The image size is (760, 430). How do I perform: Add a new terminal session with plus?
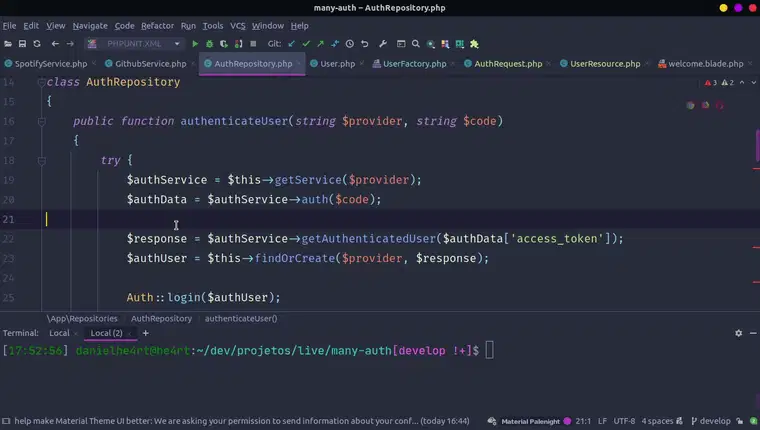[x=145, y=333]
